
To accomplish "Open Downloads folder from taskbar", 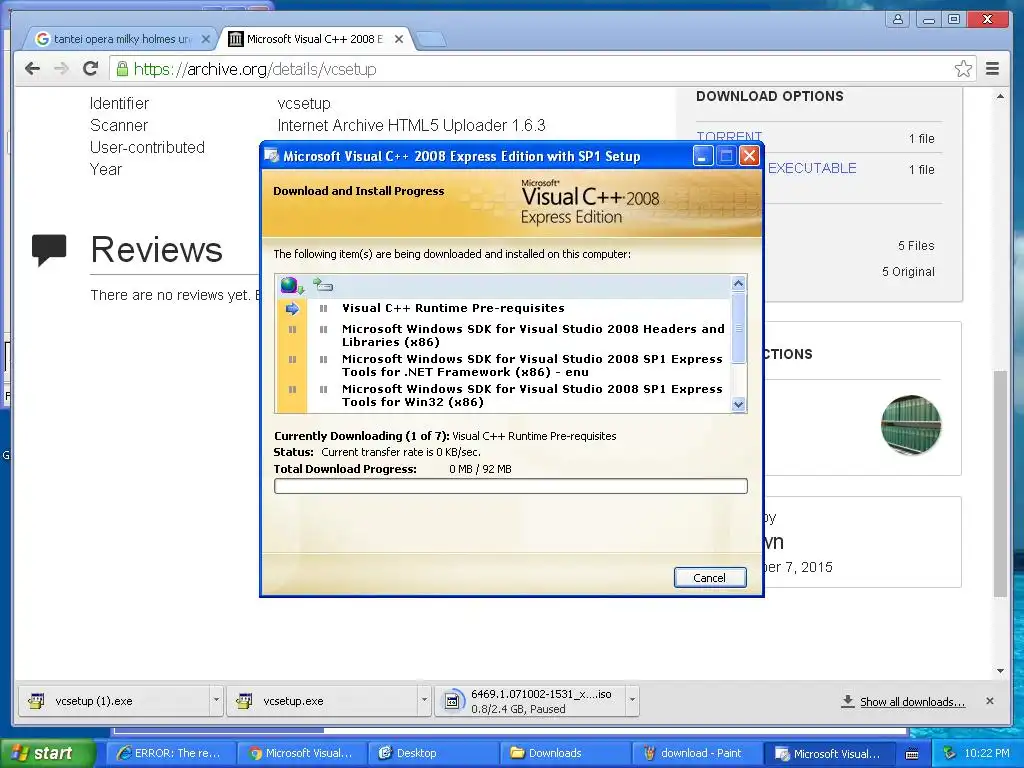I will pos(564,753).
